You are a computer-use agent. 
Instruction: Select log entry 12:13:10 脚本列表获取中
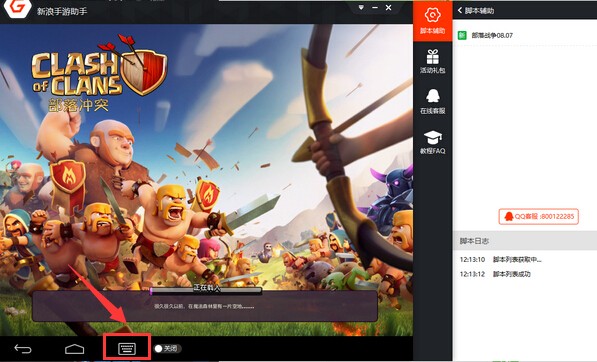[x=500, y=260]
